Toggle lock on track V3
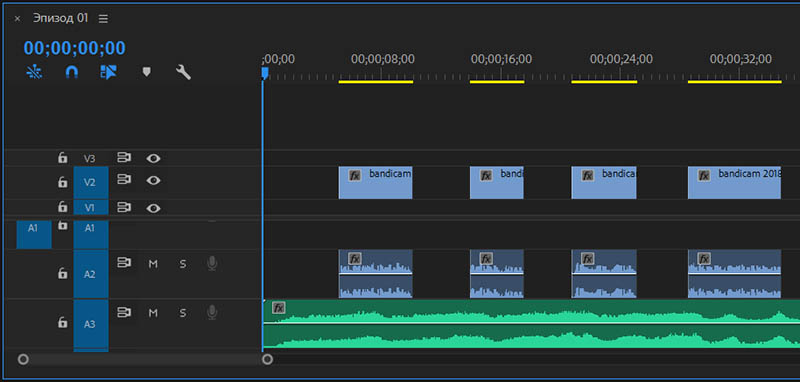The image size is (800, 382). pyautogui.click(x=62, y=158)
